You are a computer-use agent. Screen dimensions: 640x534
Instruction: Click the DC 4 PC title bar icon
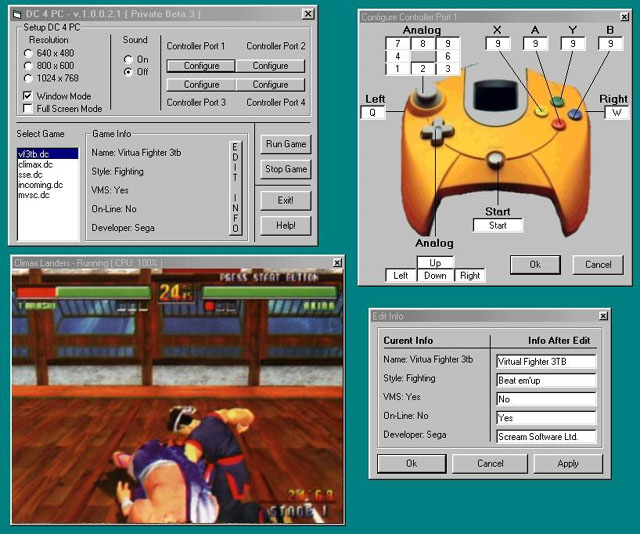coord(17,14)
